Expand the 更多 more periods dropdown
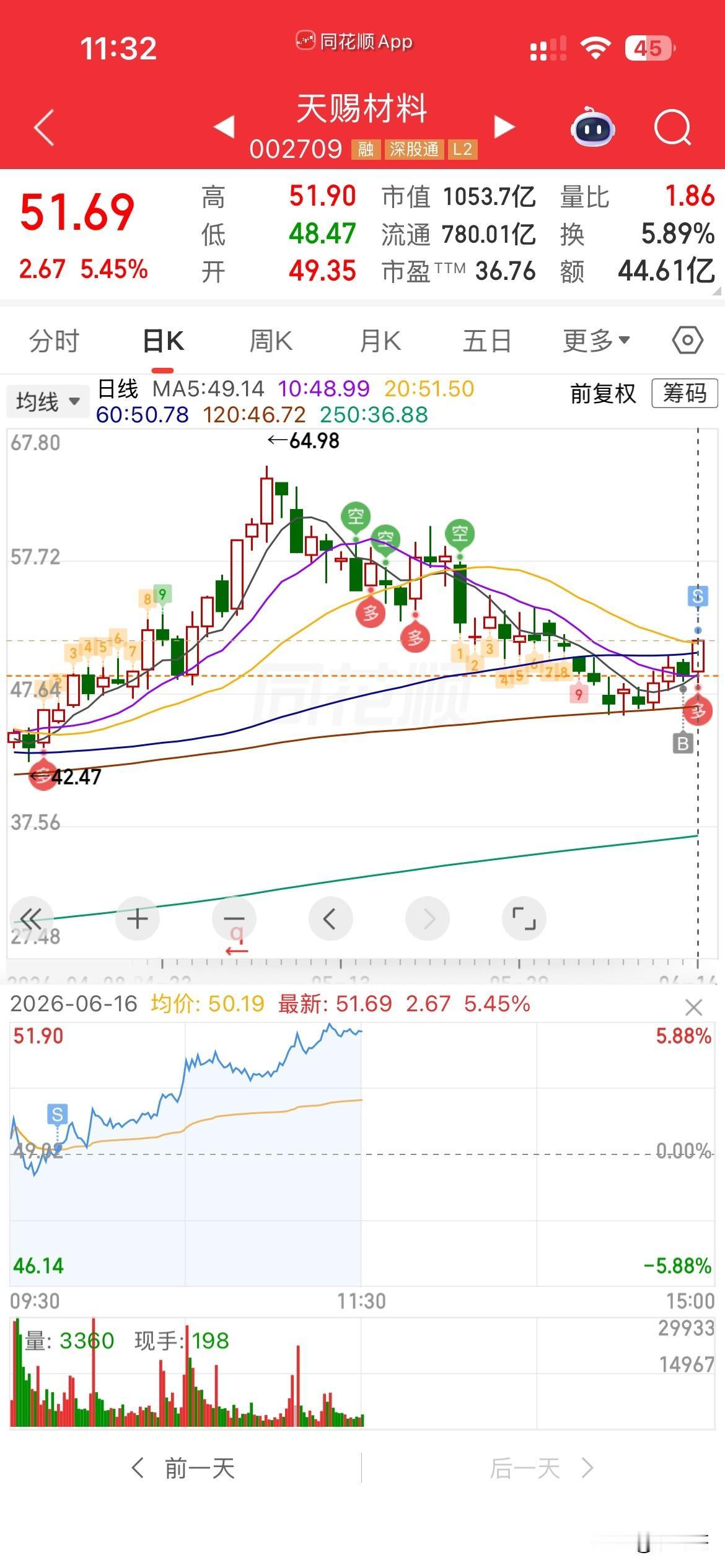 point(596,341)
